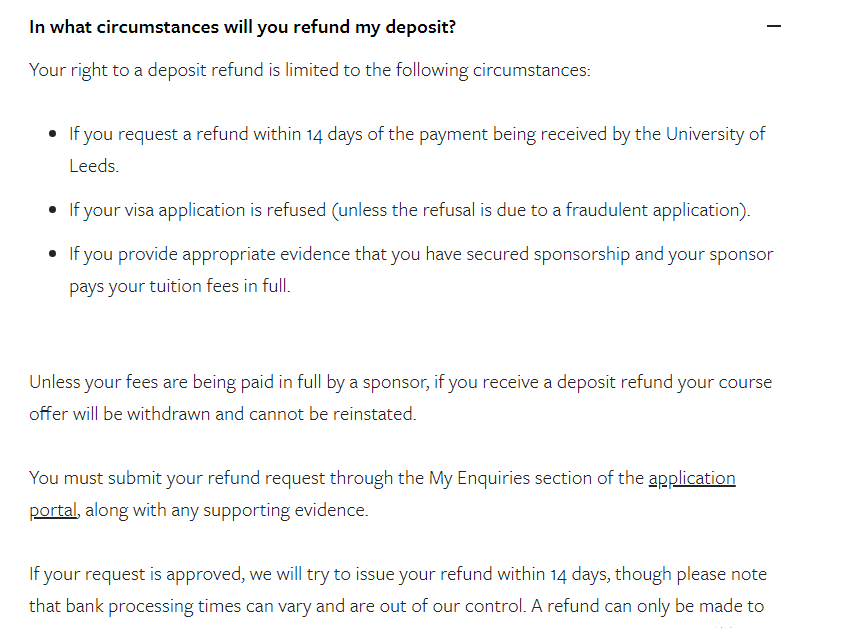866x628 pixels.
Task: Click the heading 'In what circumstances will you refund my deposit?'
Action: click(242, 27)
